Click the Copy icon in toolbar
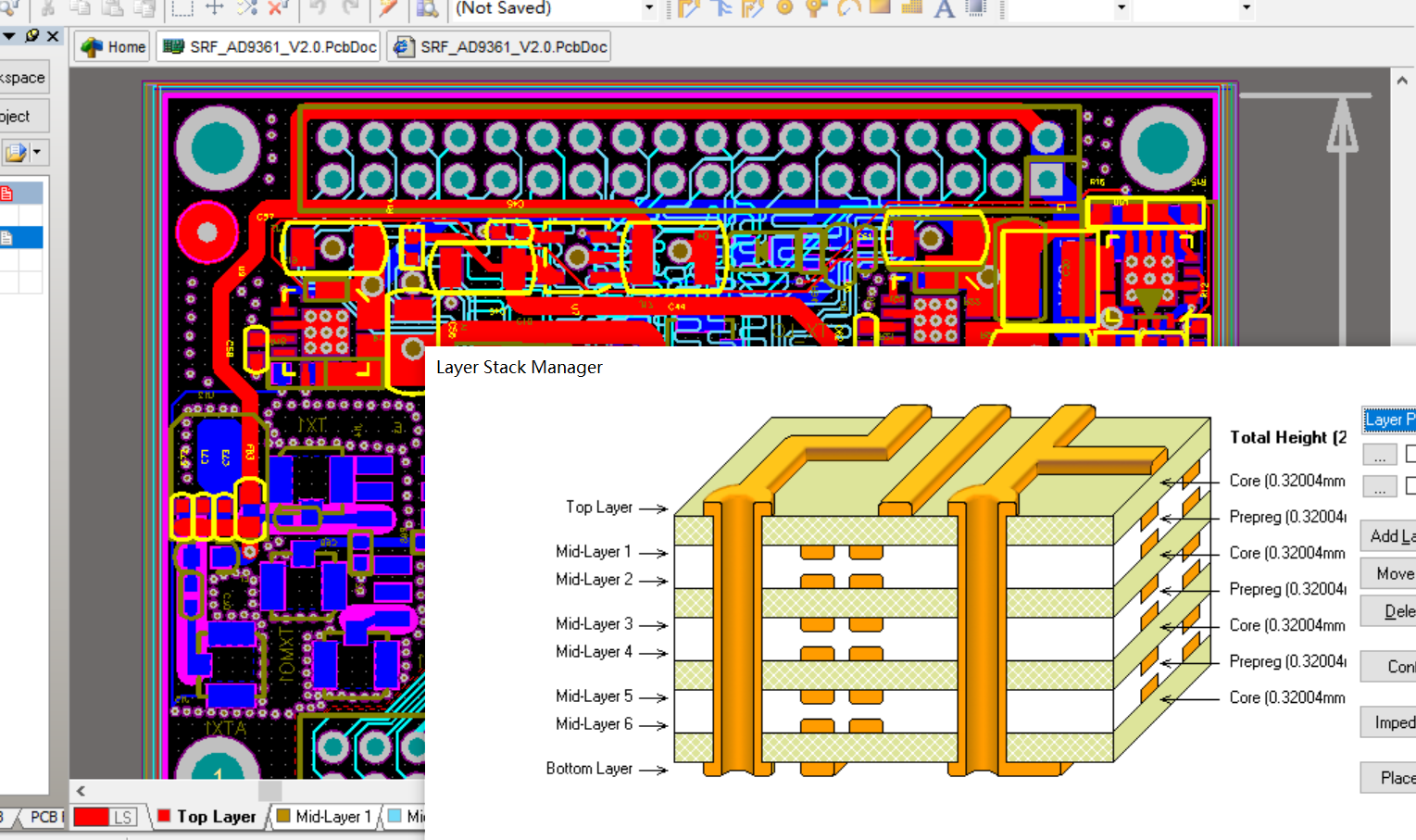Screen dimensions: 1416x840 tap(81, 7)
